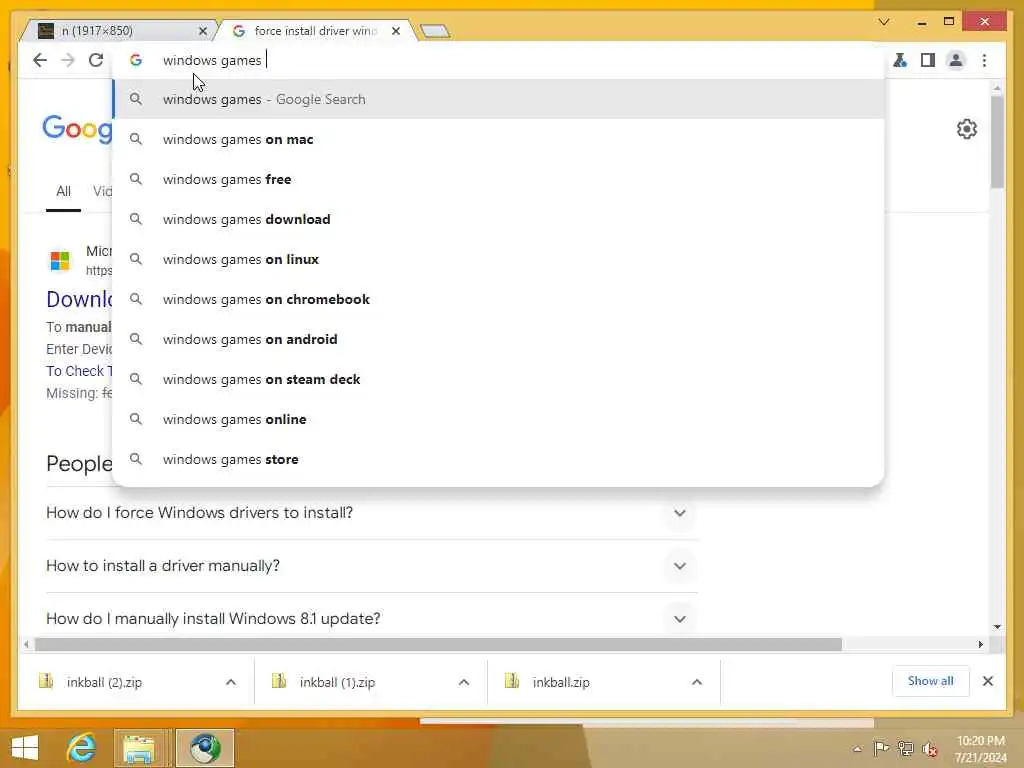Click the tab search down arrow
Screen dimensions: 1024x768
884,22
